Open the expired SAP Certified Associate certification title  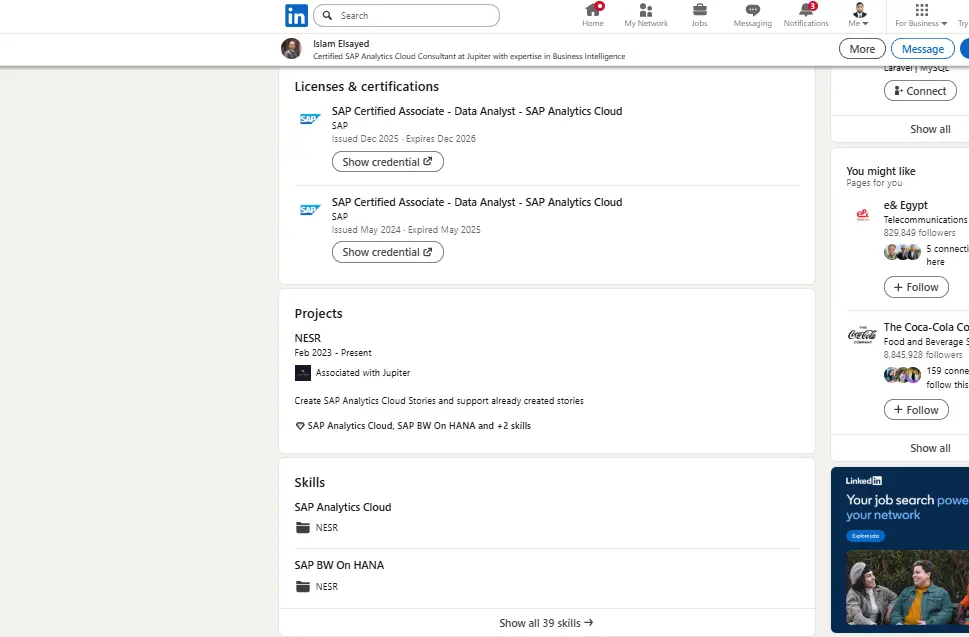[x=476, y=202]
